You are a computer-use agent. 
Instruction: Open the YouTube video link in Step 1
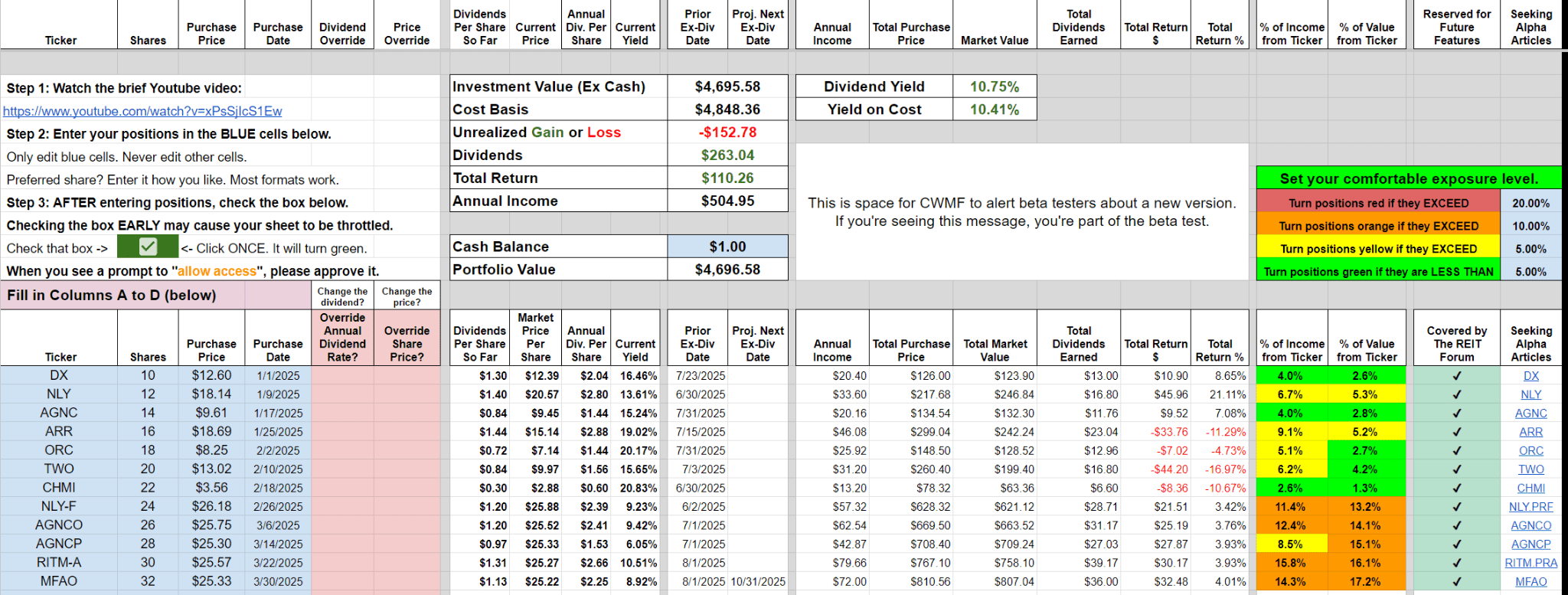142,111
